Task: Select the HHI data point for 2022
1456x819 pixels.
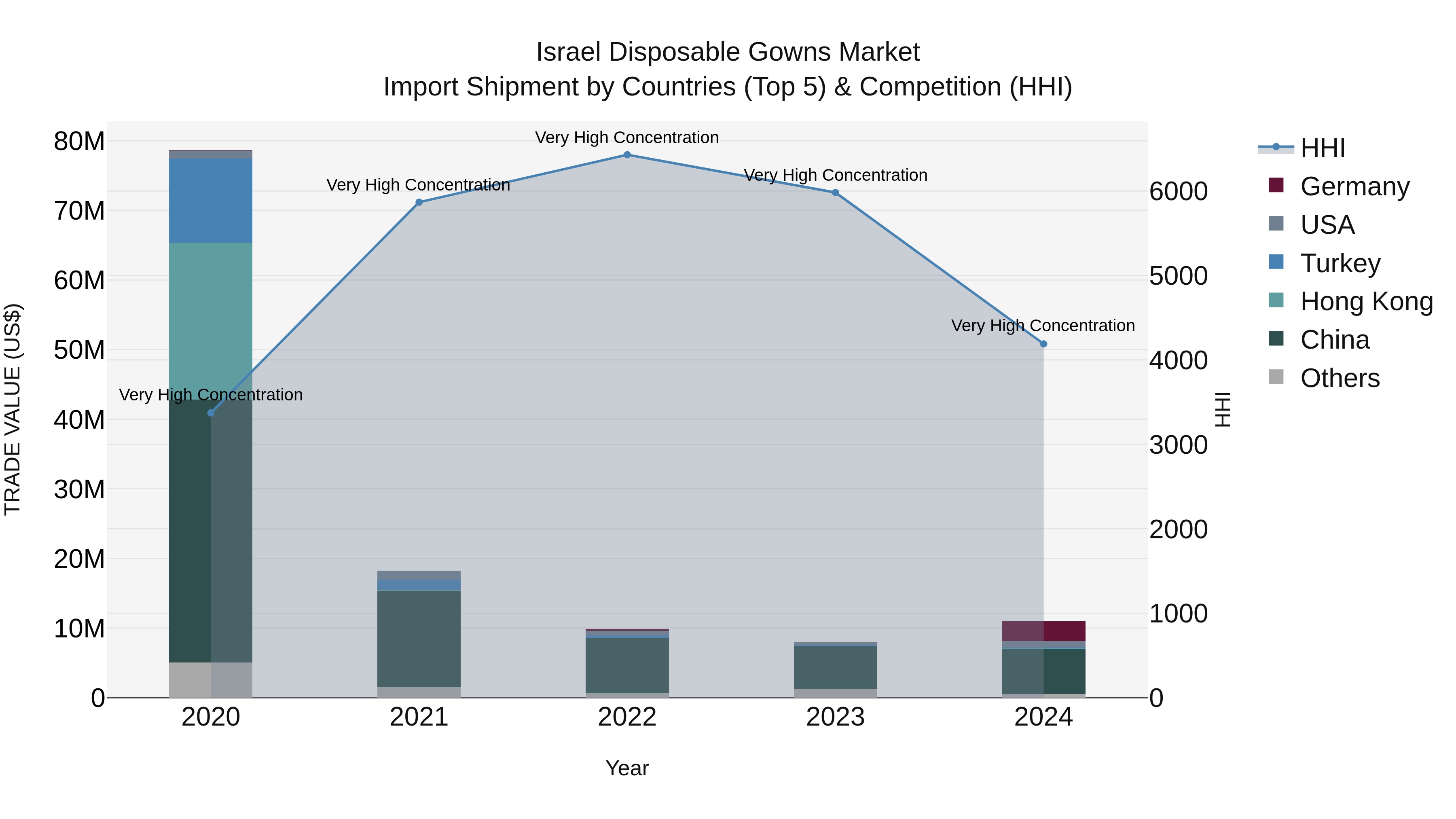Action: point(627,155)
